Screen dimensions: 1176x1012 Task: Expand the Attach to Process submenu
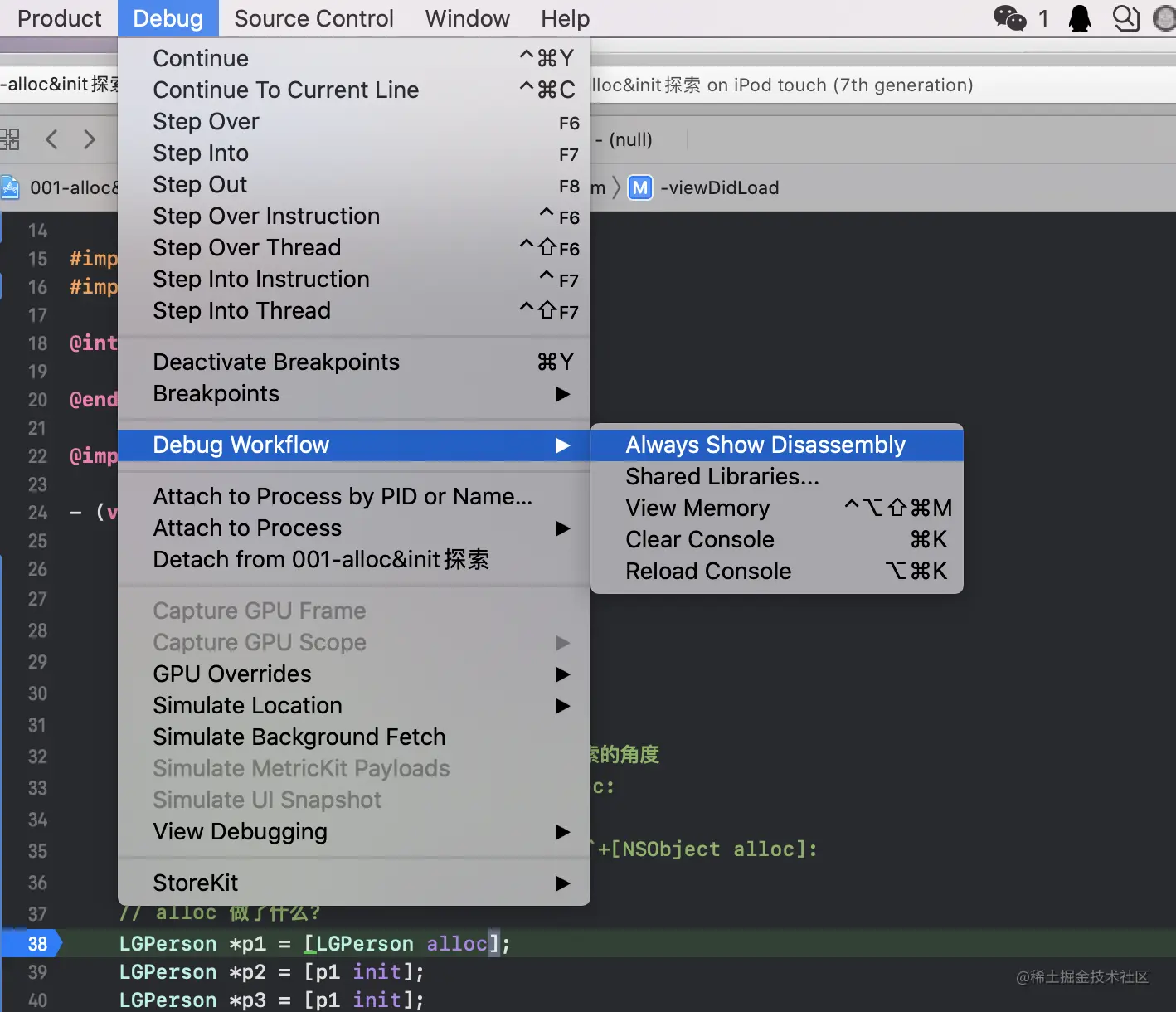(x=354, y=528)
